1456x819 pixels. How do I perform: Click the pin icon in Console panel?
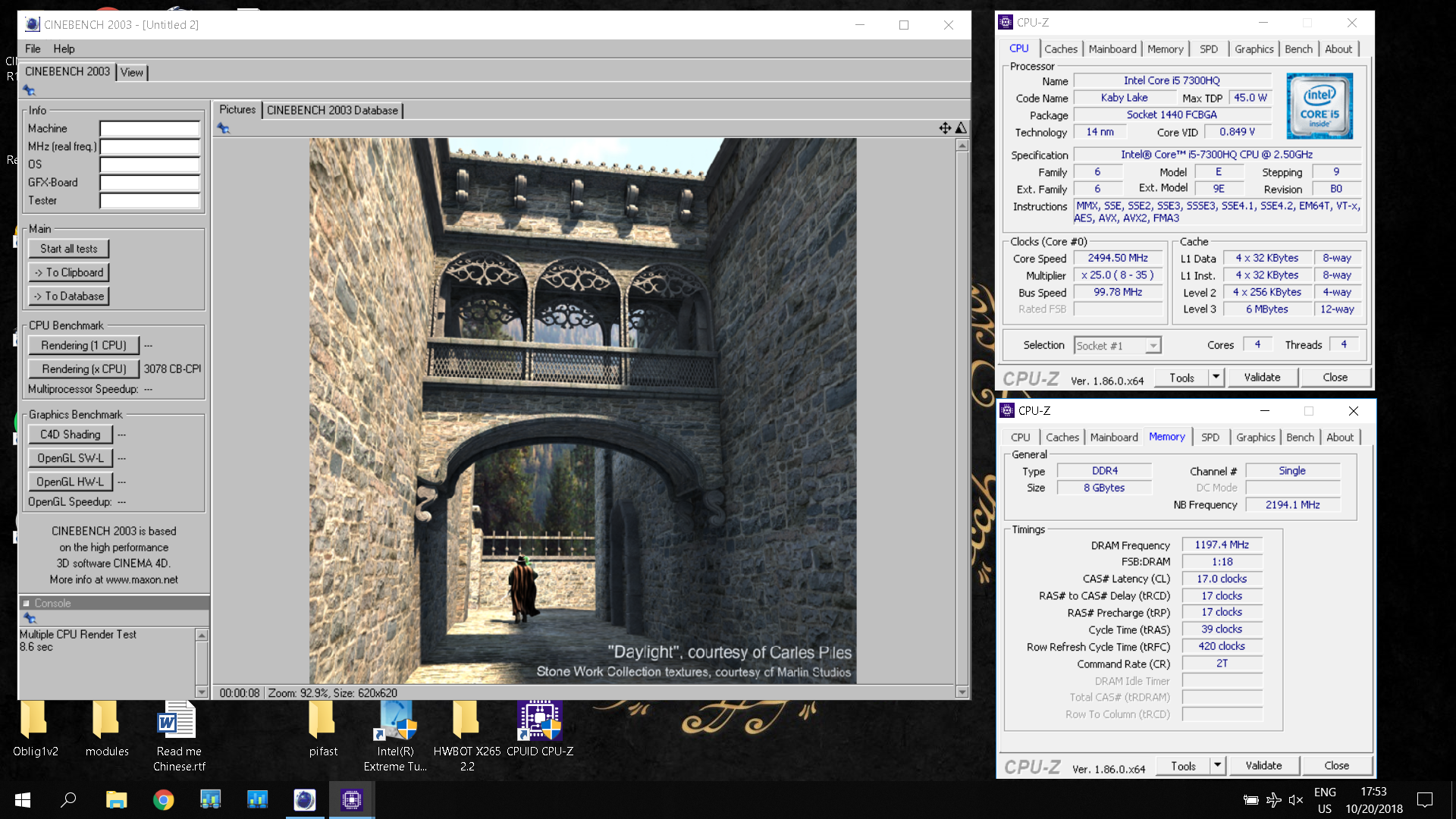point(30,618)
